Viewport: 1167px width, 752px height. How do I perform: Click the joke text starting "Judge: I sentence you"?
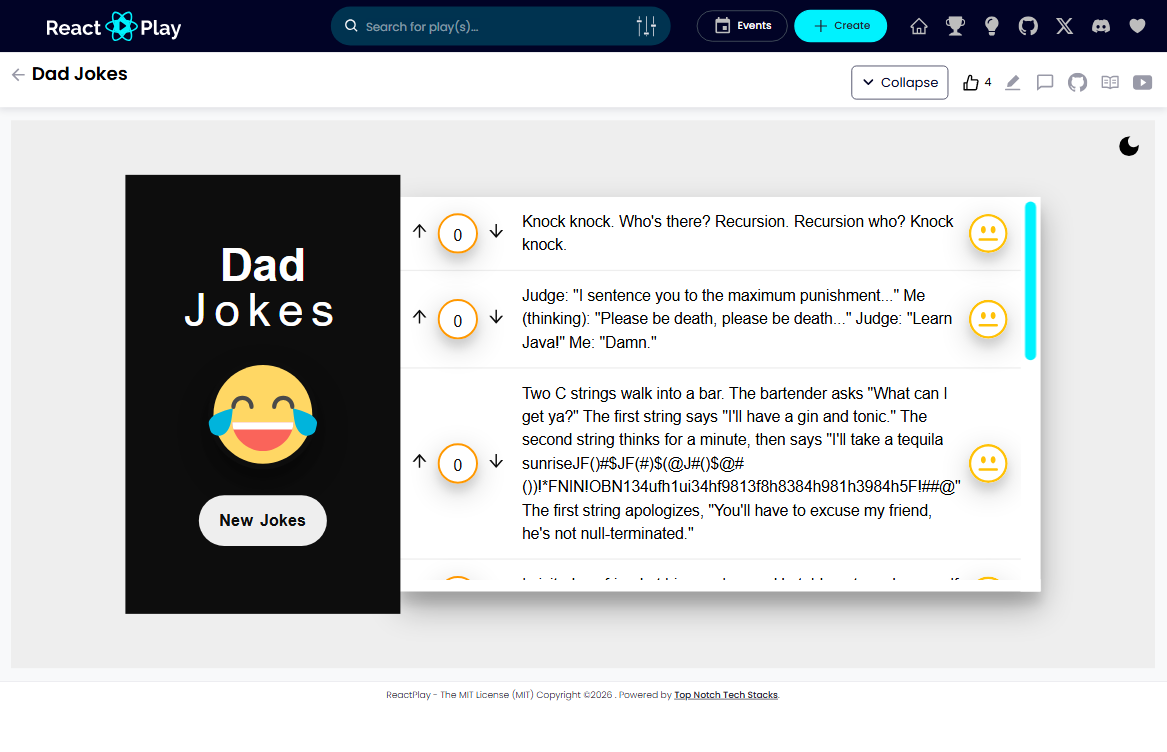(737, 319)
